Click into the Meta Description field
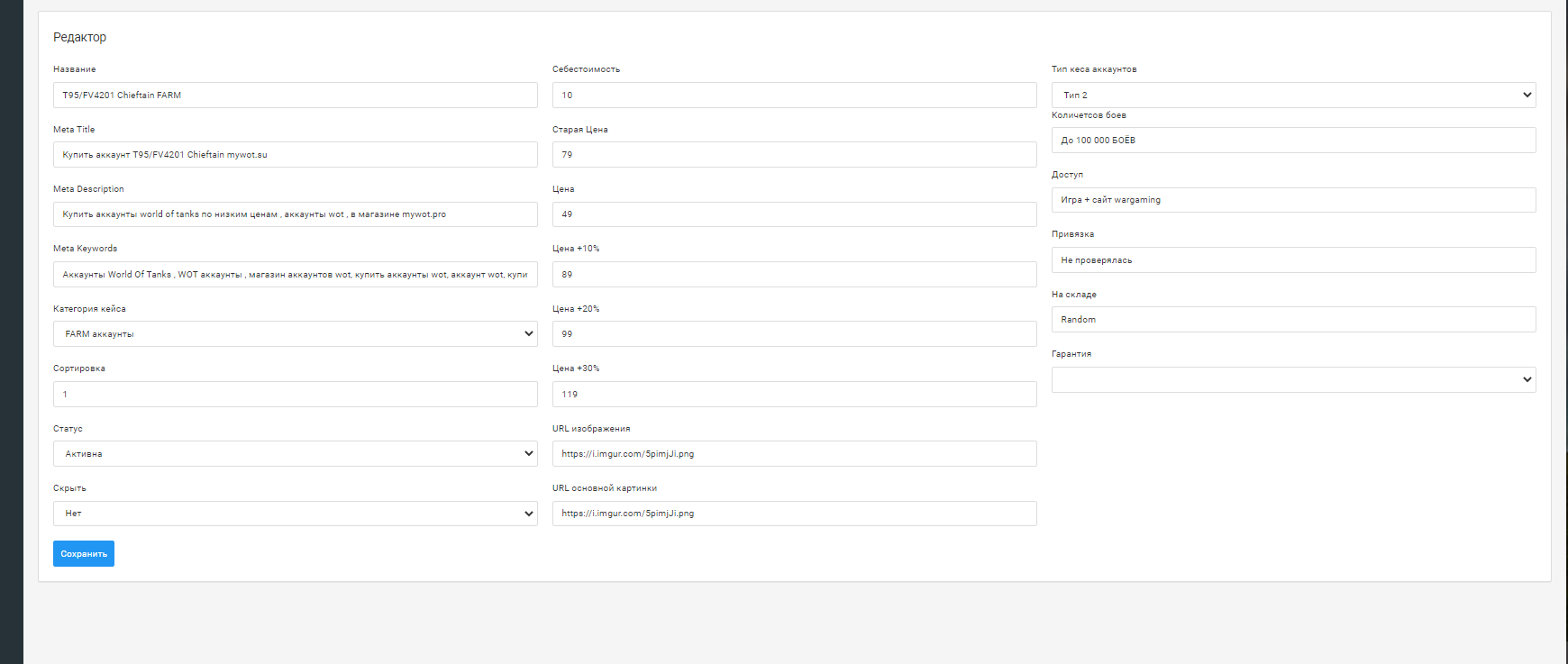 click(295, 214)
